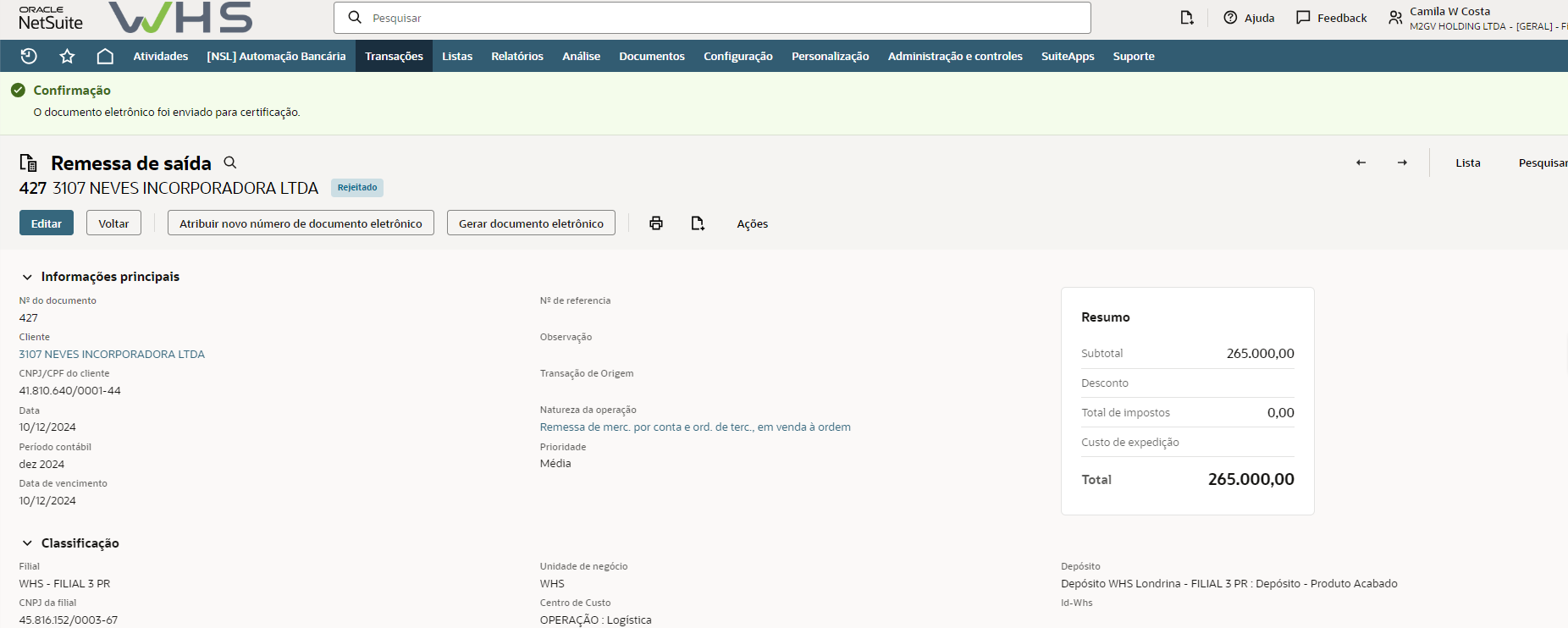Screen dimensions: 1568x628
Task: Go to next record with right arrow
Action: [x=1402, y=163]
